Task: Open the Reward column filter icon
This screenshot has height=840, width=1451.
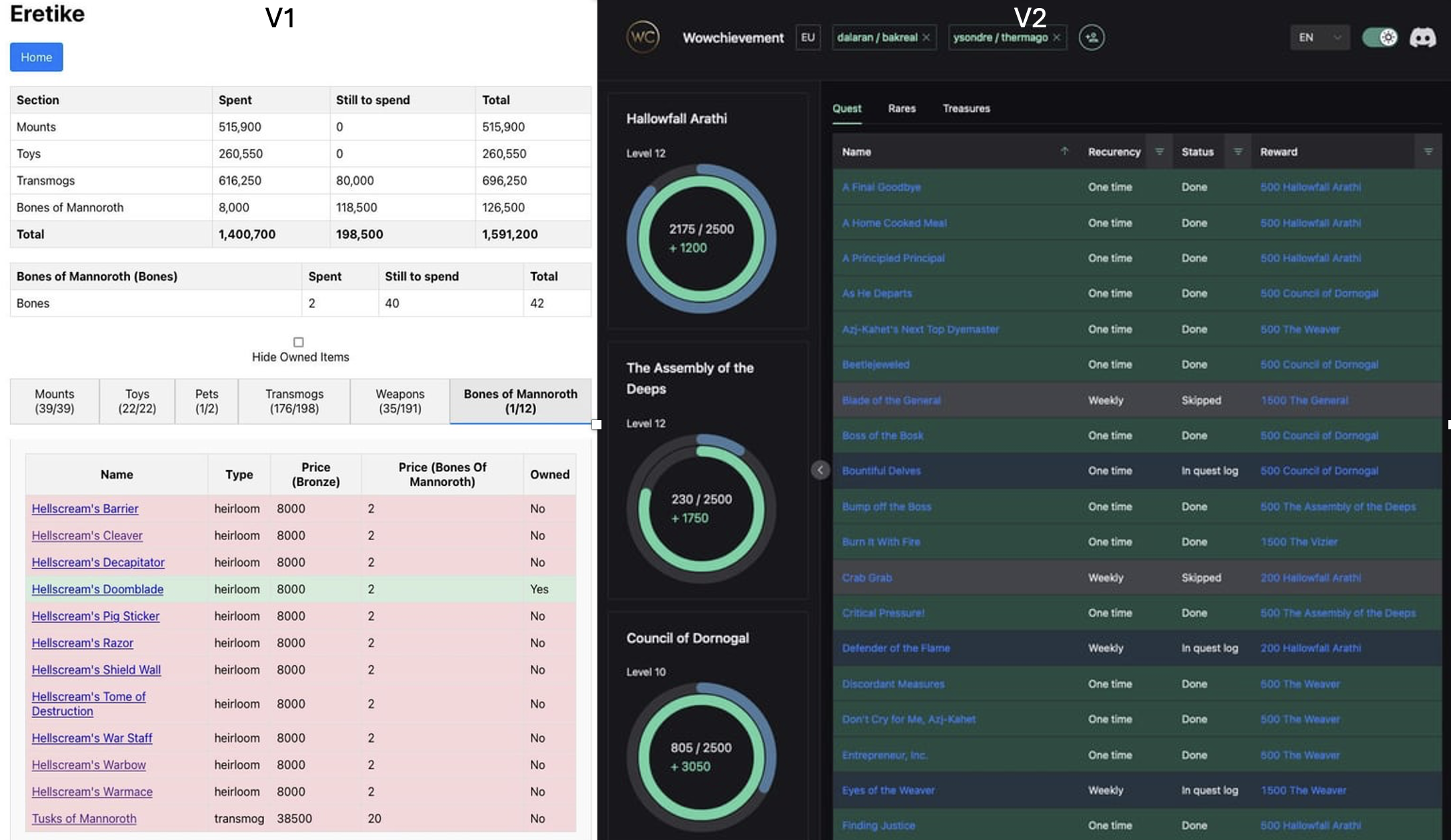Action: (1428, 151)
